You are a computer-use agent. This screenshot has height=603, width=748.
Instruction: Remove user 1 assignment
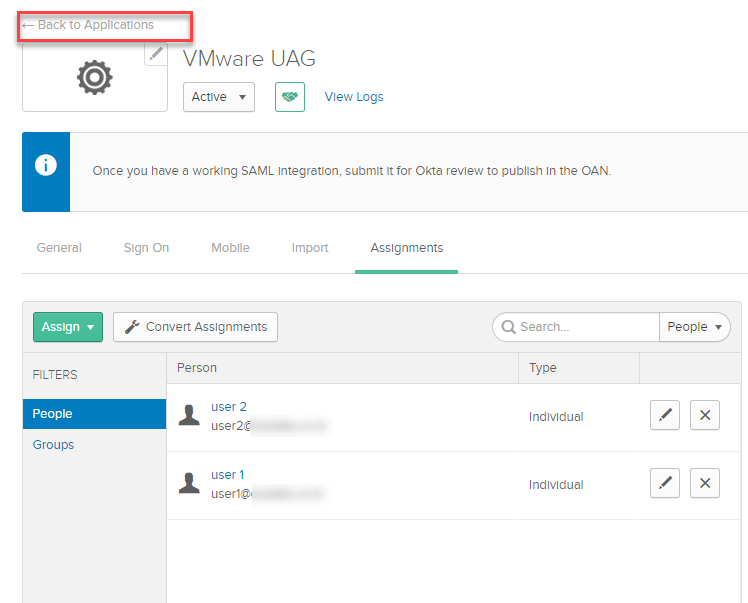(x=705, y=483)
